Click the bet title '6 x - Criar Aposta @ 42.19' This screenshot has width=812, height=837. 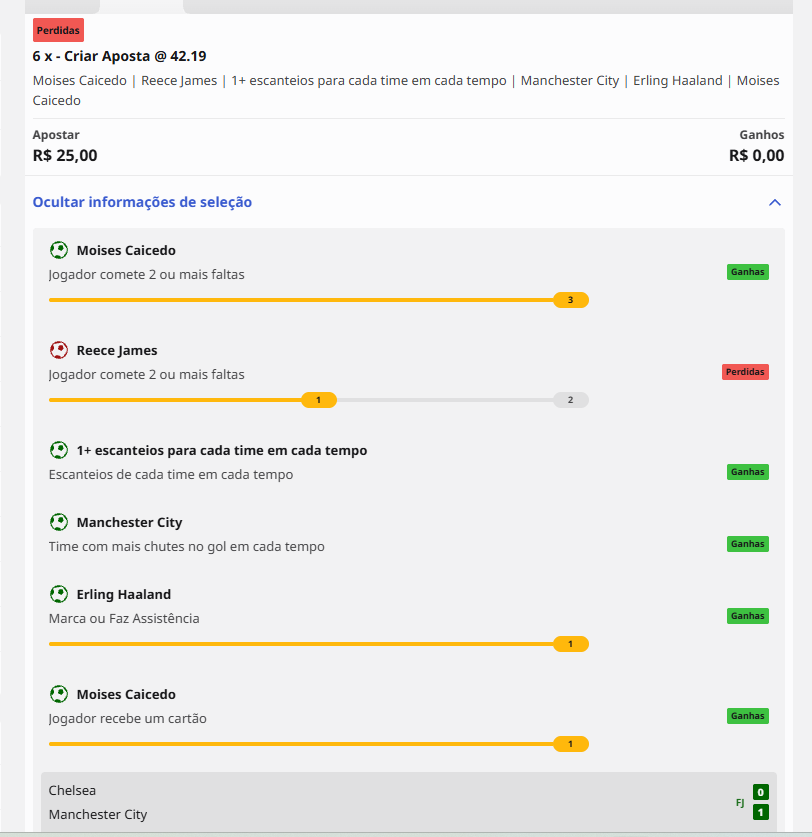(x=119, y=56)
